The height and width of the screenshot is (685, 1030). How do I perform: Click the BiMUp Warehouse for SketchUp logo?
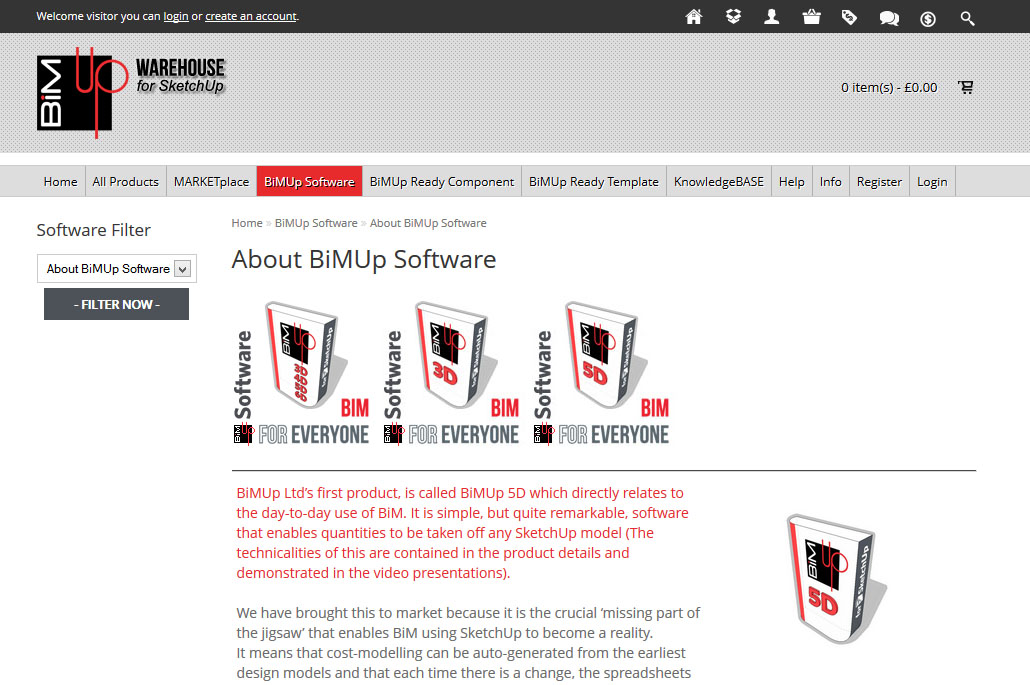(x=131, y=93)
